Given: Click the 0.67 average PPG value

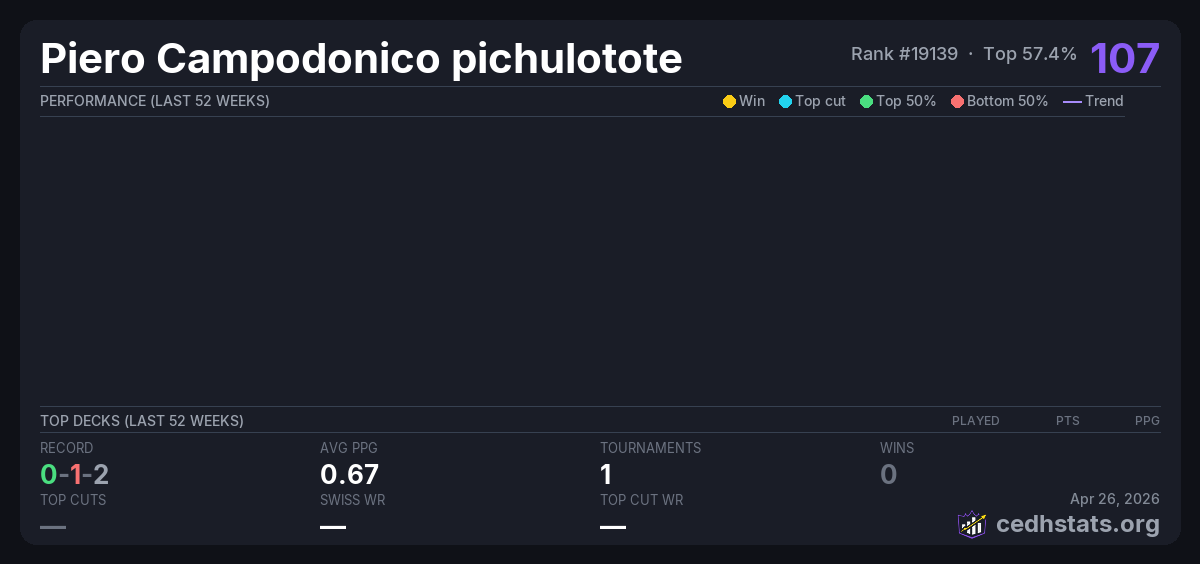Looking at the screenshot, I should (x=349, y=474).
